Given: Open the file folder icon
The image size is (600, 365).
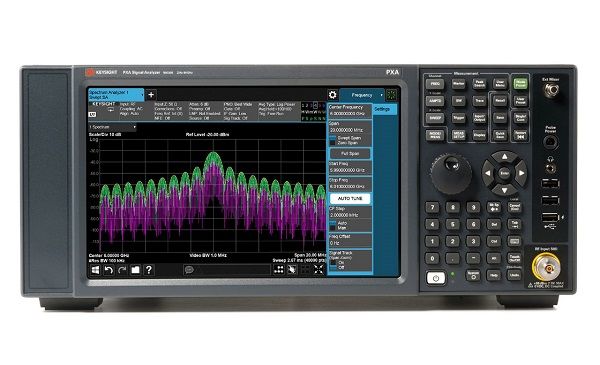Looking at the screenshot, I should [135, 270].
